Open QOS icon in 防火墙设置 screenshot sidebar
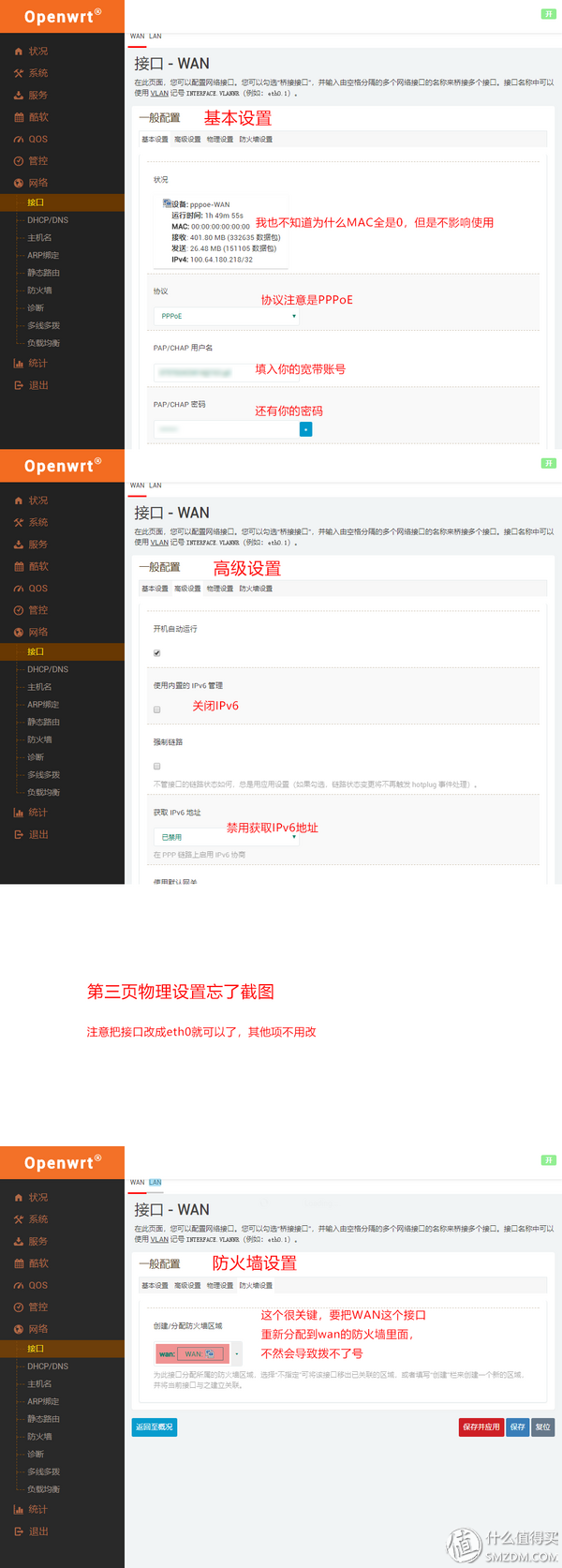The width and height of the screenshot is (562, 1568). pos(19,1286)
